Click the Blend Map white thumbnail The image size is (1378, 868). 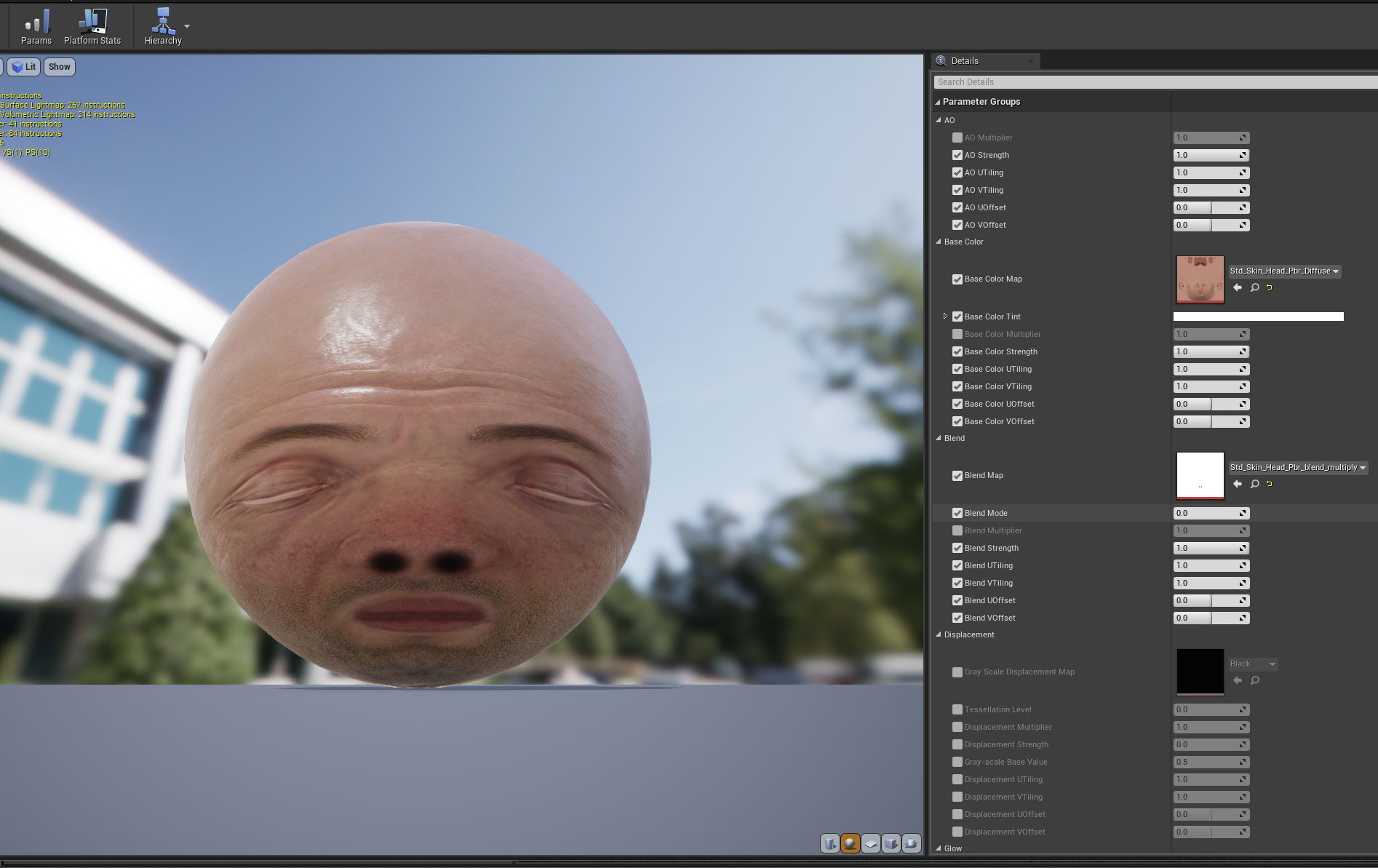pos(1200,476)
